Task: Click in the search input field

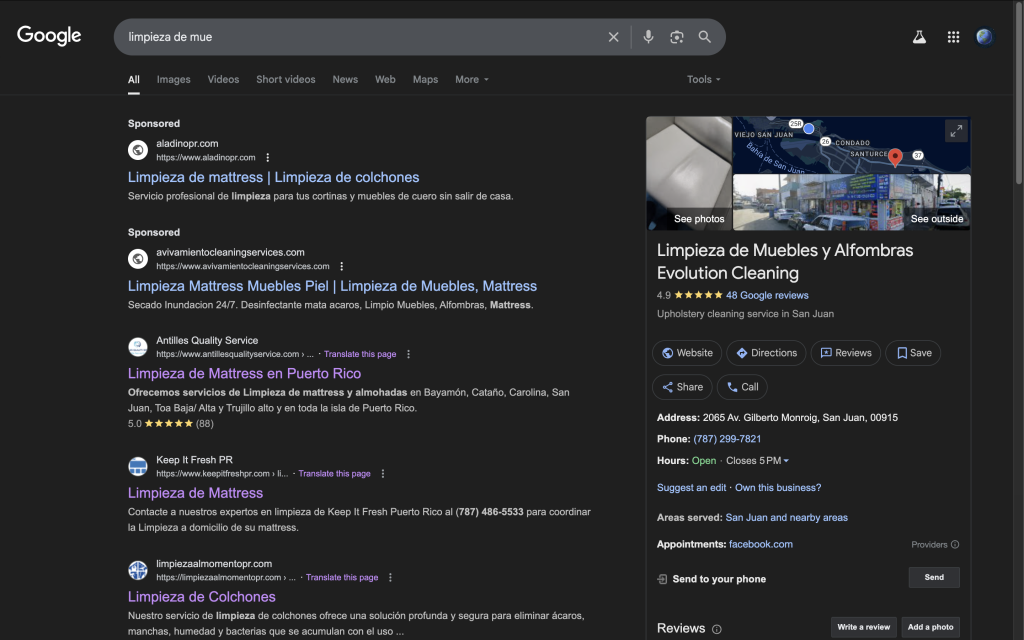Action: pyautogui.click(x=360, y=37)
